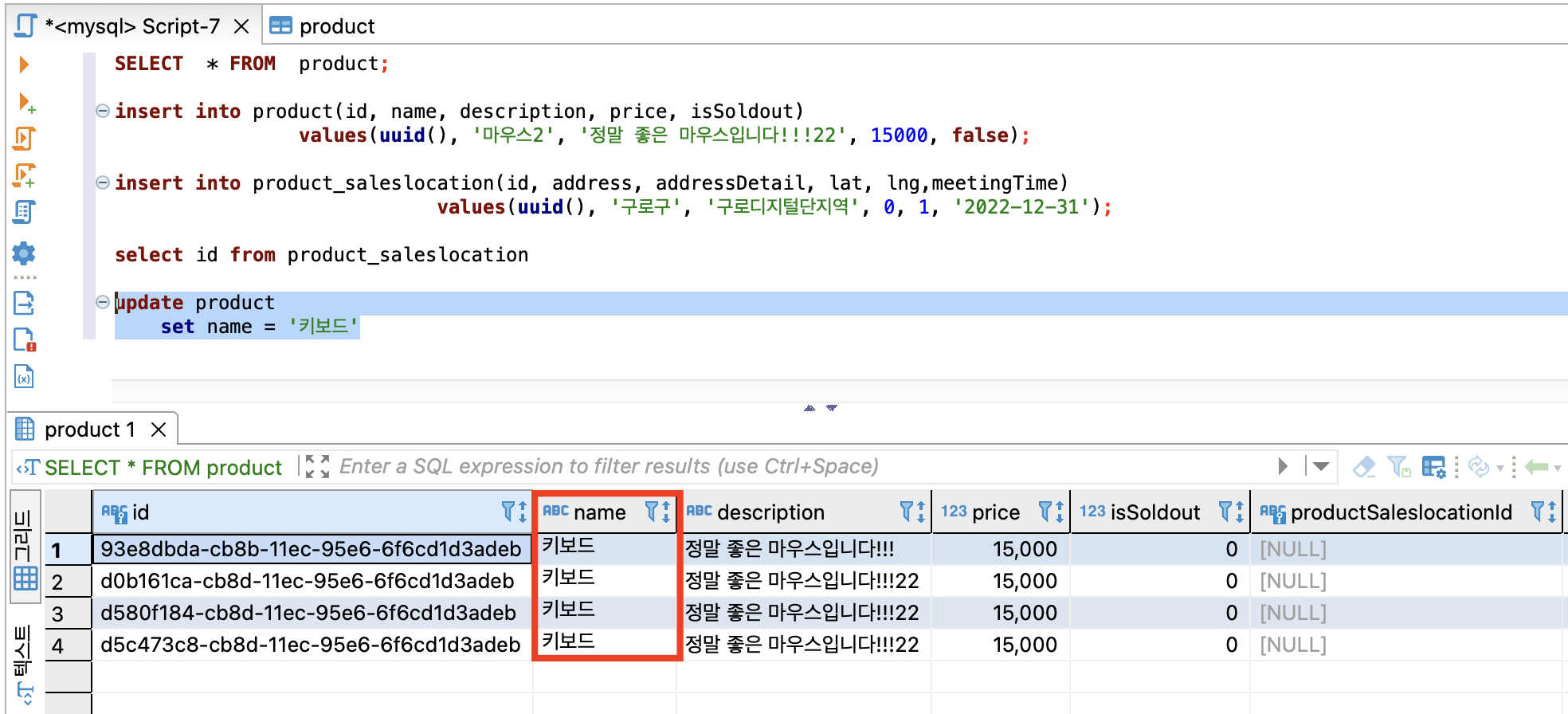Viewport: 1568px width, 714px height.
Task: Select row number 3 header
Action: 69,614
